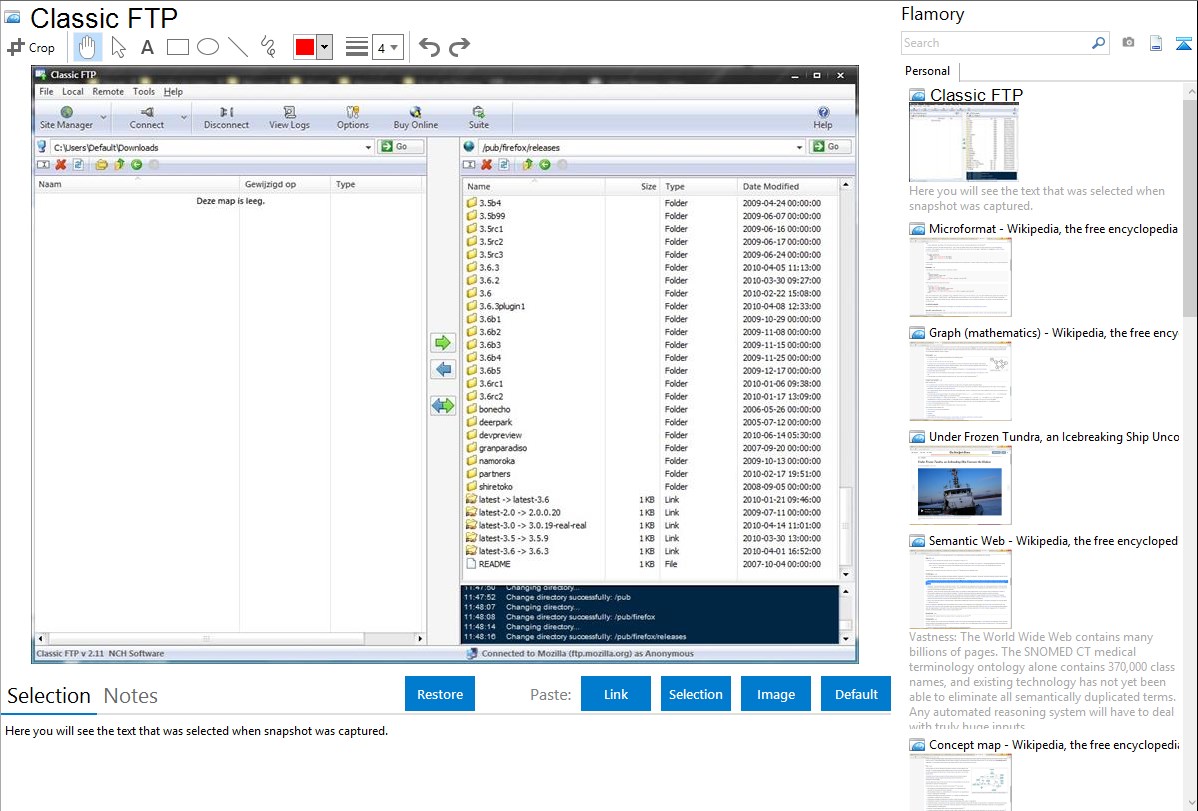Screen dimensions: 1198x811
Task: Activate the hand pan tool
Action: click(88, 47)
